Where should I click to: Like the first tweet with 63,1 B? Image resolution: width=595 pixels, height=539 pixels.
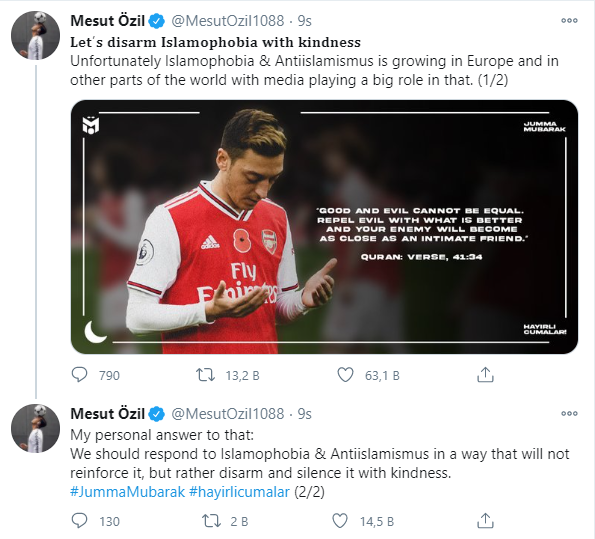tap(345, 375)
